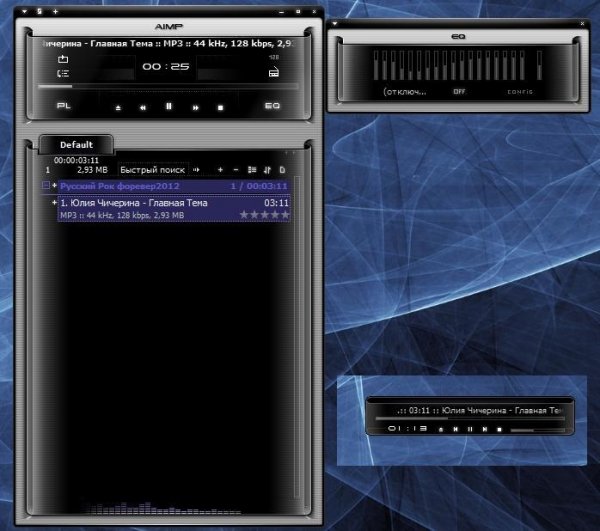Click the second title bar icon next to menu arrow

[39, 11]
